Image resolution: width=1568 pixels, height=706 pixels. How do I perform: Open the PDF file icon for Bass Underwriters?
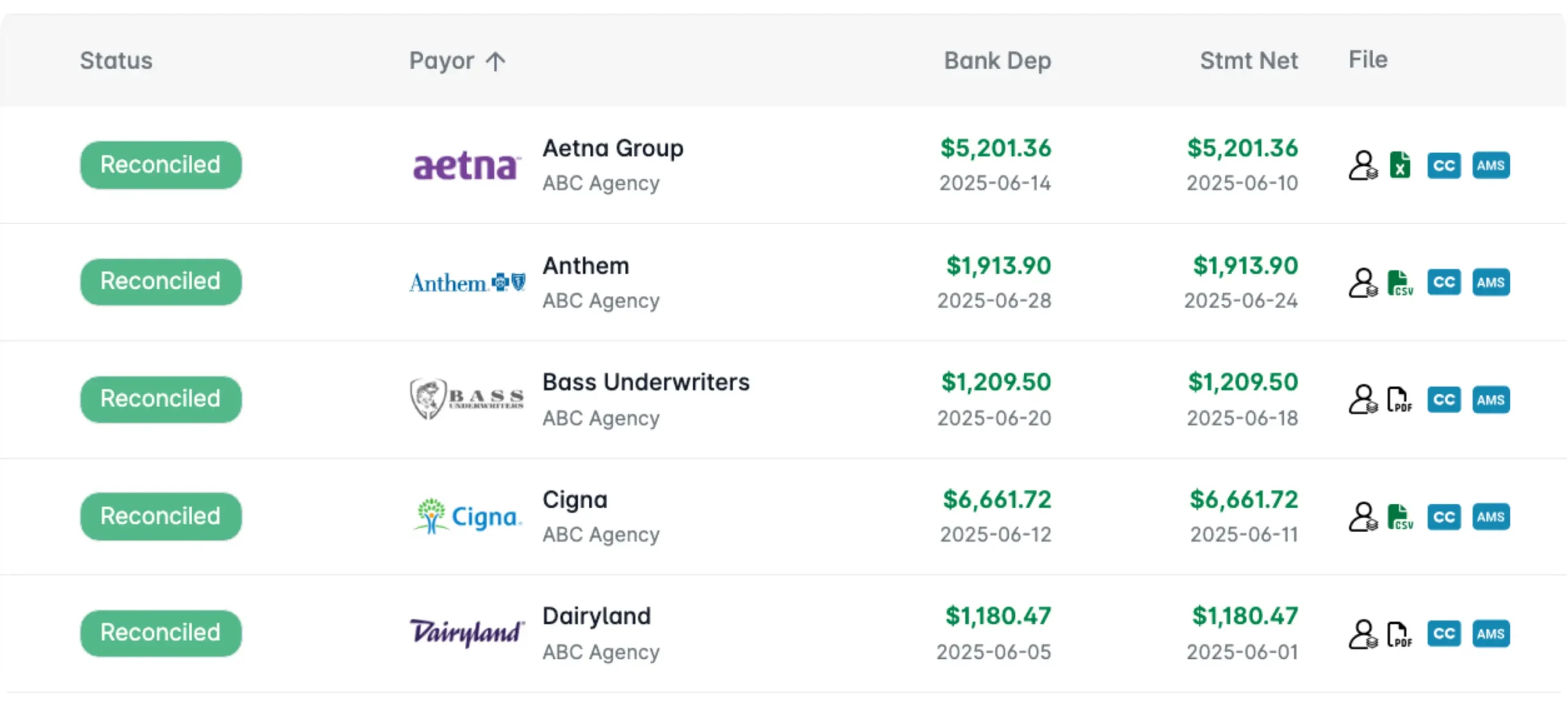pos(1399,400)
